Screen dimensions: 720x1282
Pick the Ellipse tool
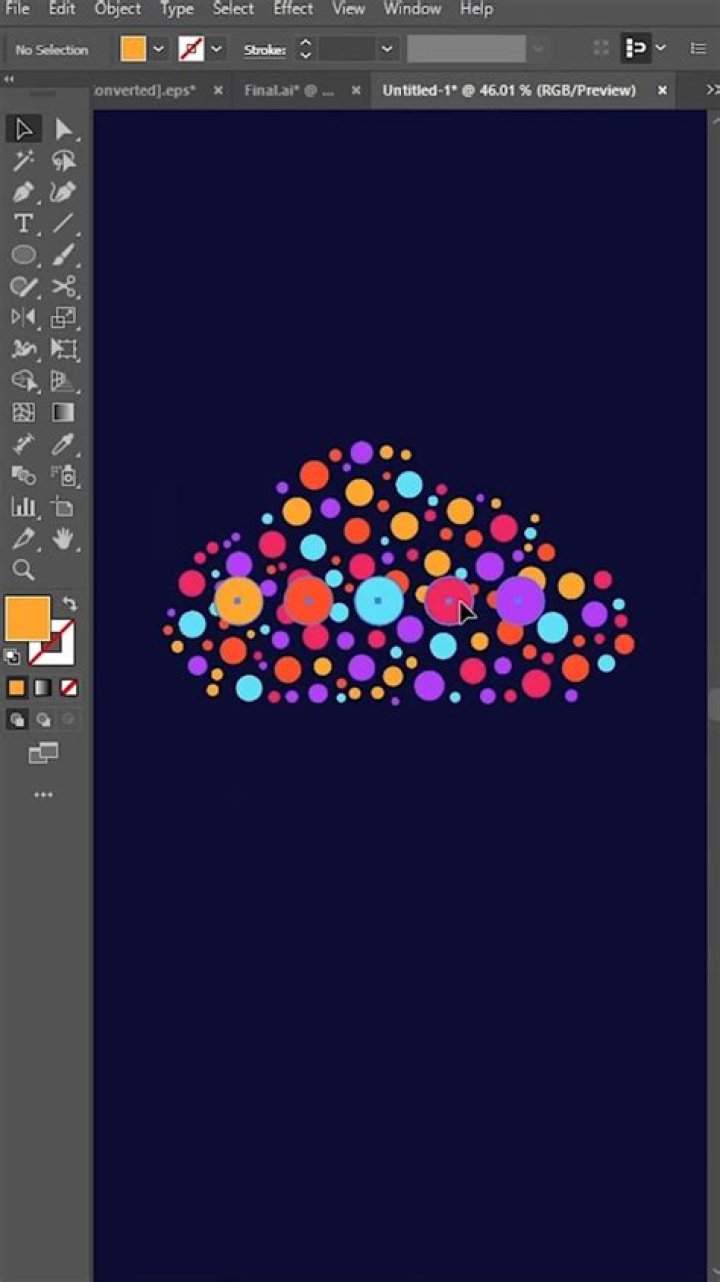tap(24, 255)
